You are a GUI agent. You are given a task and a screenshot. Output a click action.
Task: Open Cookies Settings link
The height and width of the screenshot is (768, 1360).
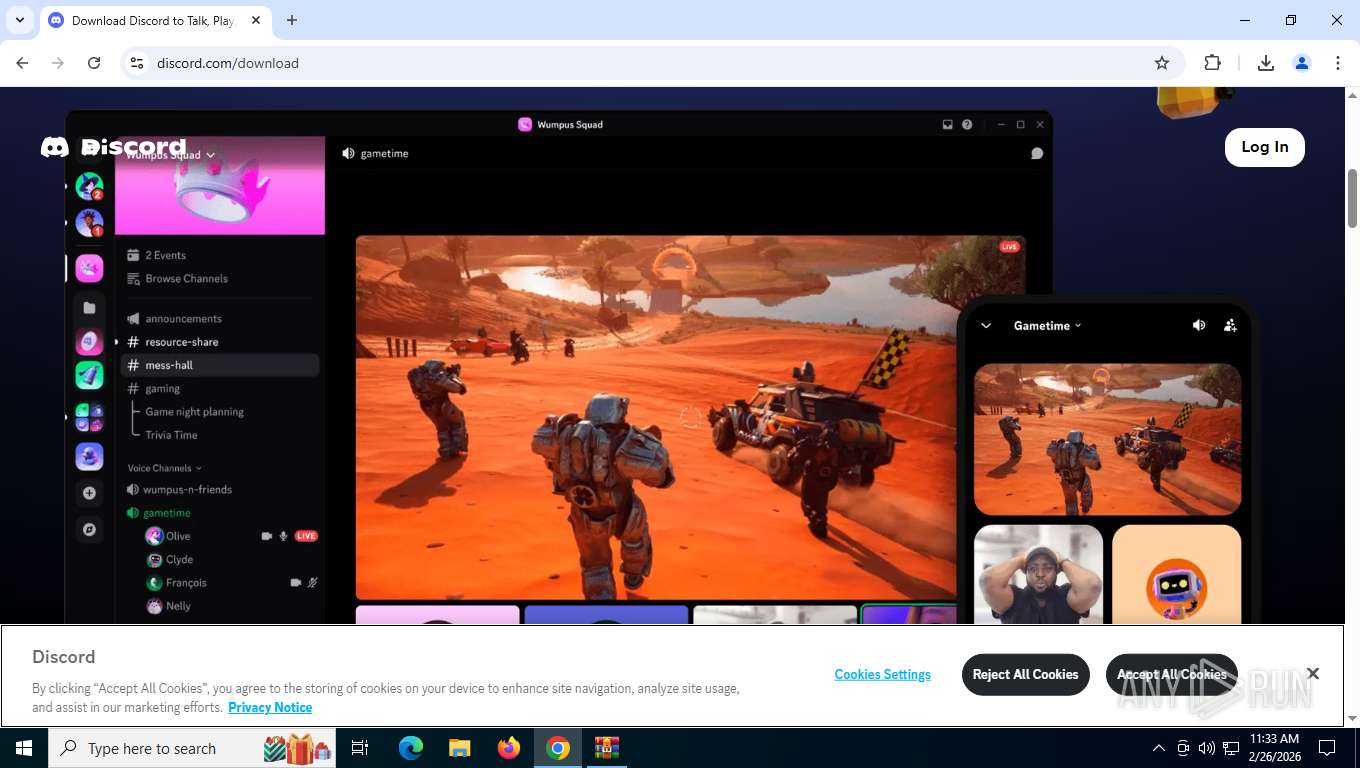[x=883, y=675]
